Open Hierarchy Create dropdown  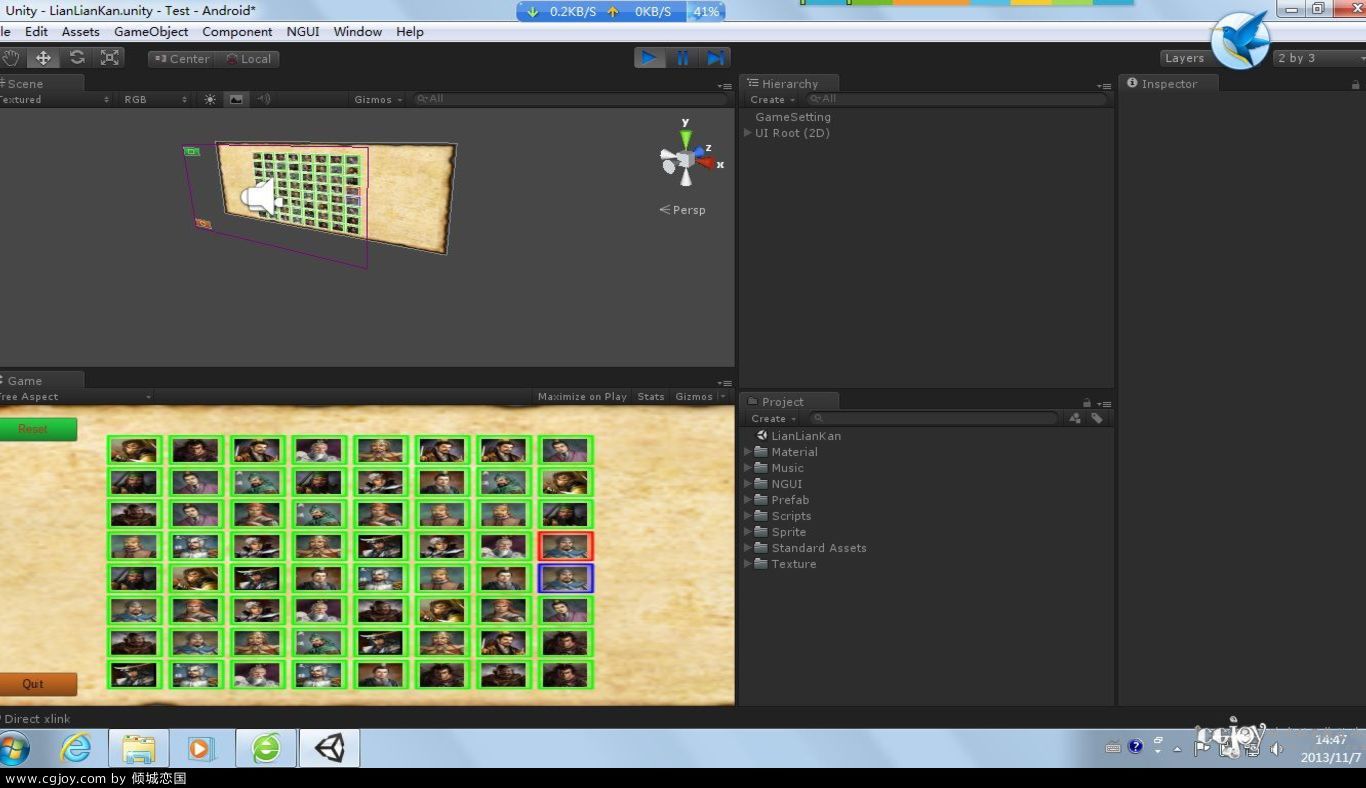pyautogui.click(x=772, y=99)
